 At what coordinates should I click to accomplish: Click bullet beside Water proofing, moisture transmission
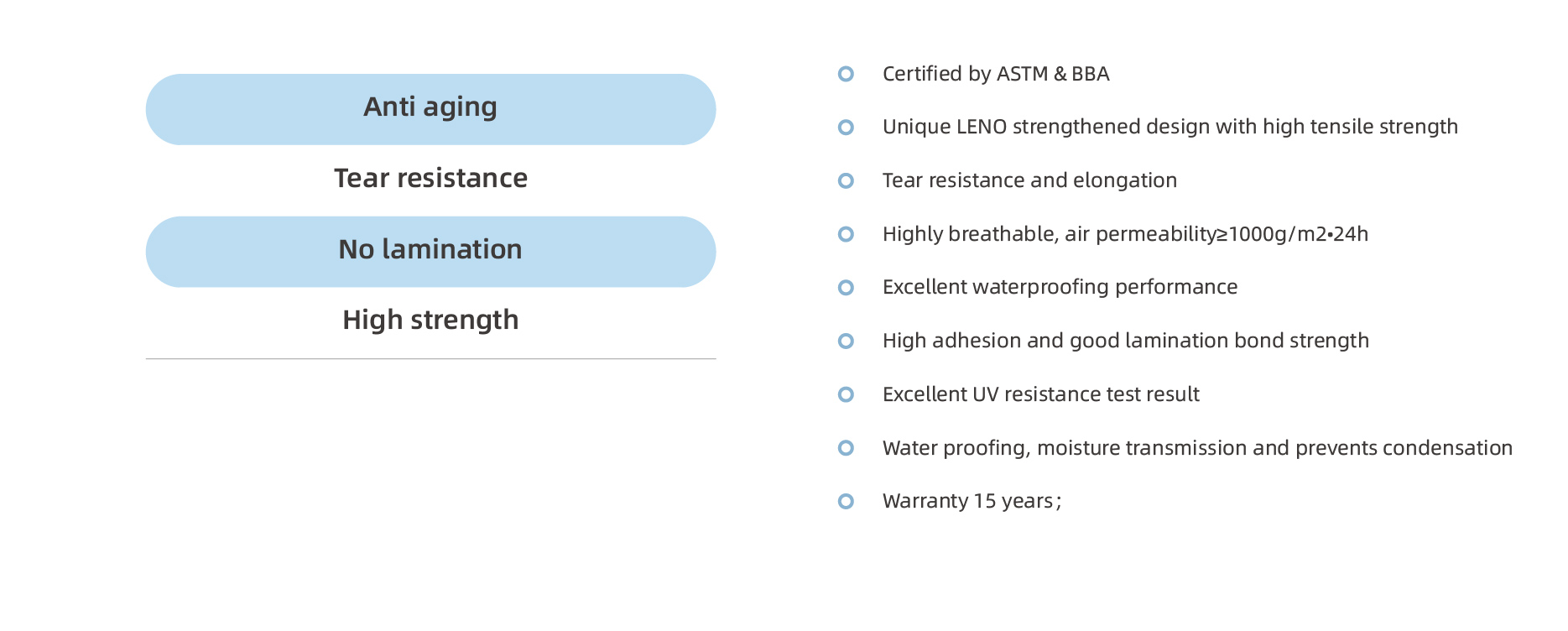846,448
